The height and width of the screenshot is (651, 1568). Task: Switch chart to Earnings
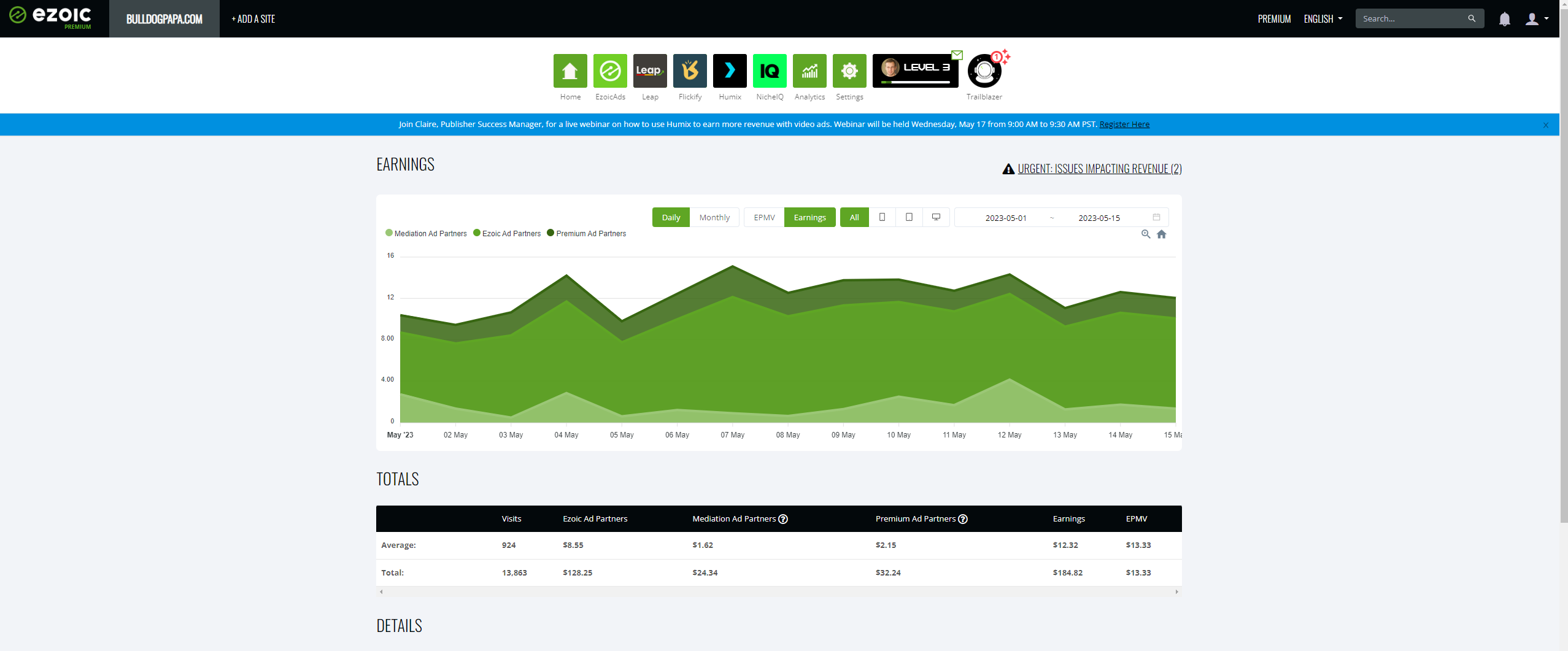coord(809,217)
